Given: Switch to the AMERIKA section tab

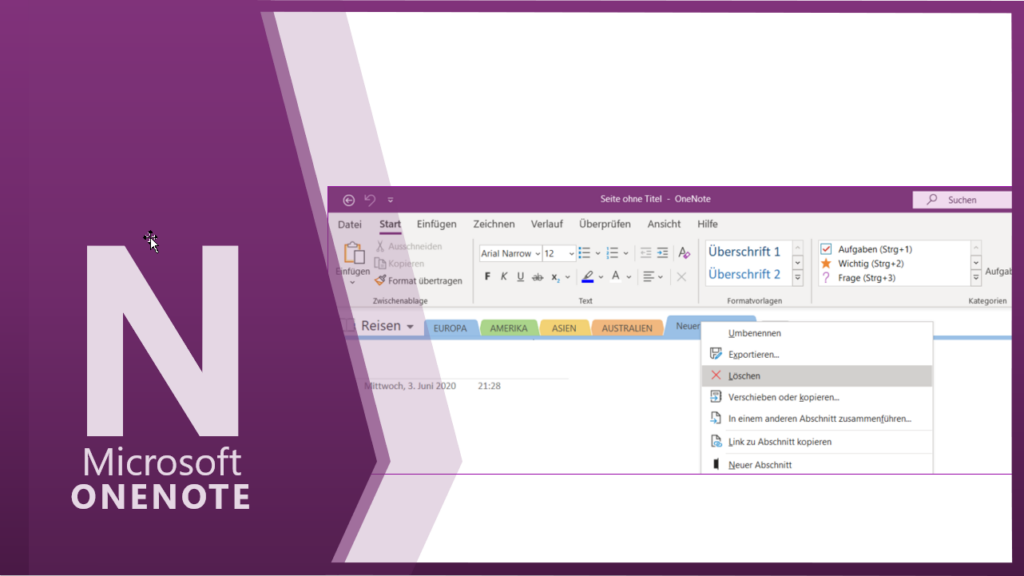Looking at the screenshot, I should (x=508, y=328).
